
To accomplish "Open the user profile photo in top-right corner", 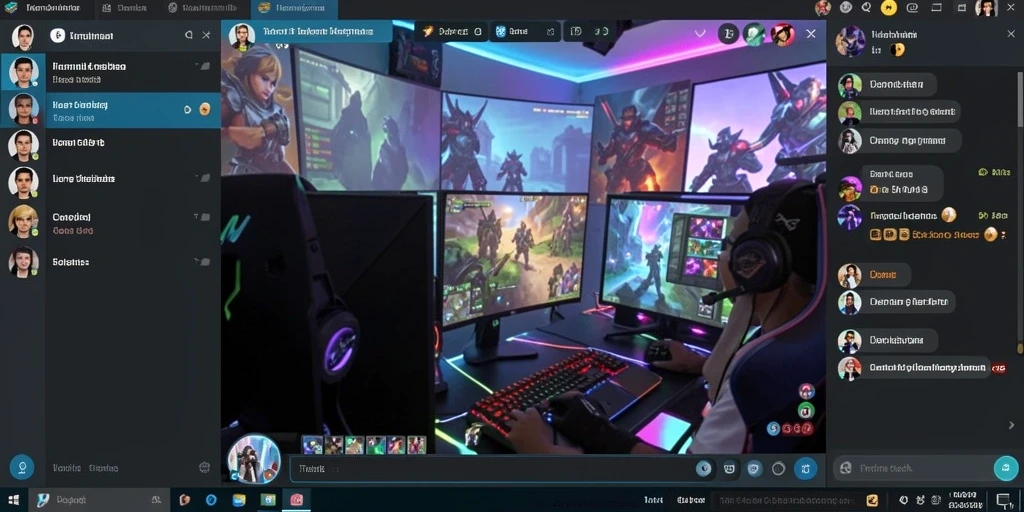I will pyautogui.click(x=986, y=8).
